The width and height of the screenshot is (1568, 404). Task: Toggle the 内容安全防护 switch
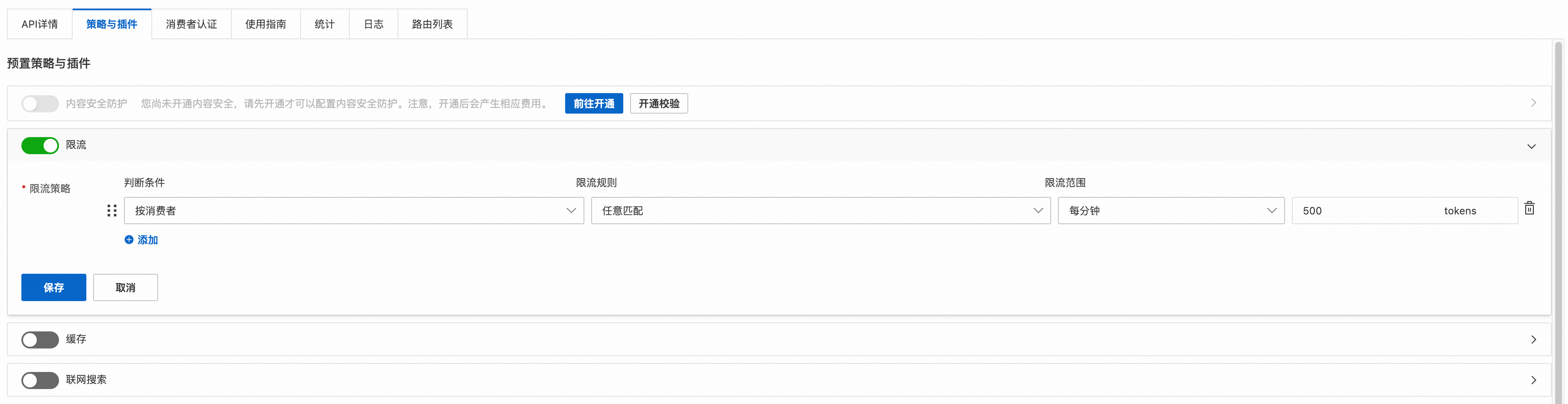(40, 103)
